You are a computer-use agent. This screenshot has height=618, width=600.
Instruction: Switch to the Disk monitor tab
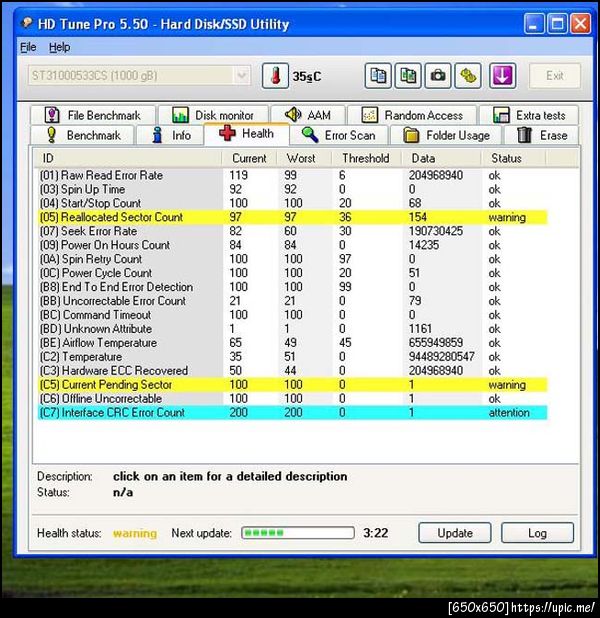pos(213,115)
